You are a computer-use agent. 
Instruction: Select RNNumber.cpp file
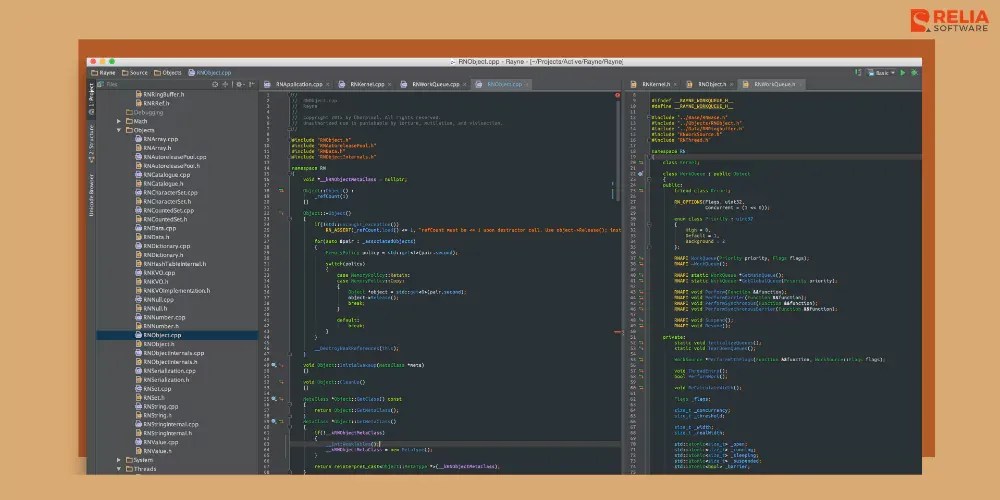159,318
